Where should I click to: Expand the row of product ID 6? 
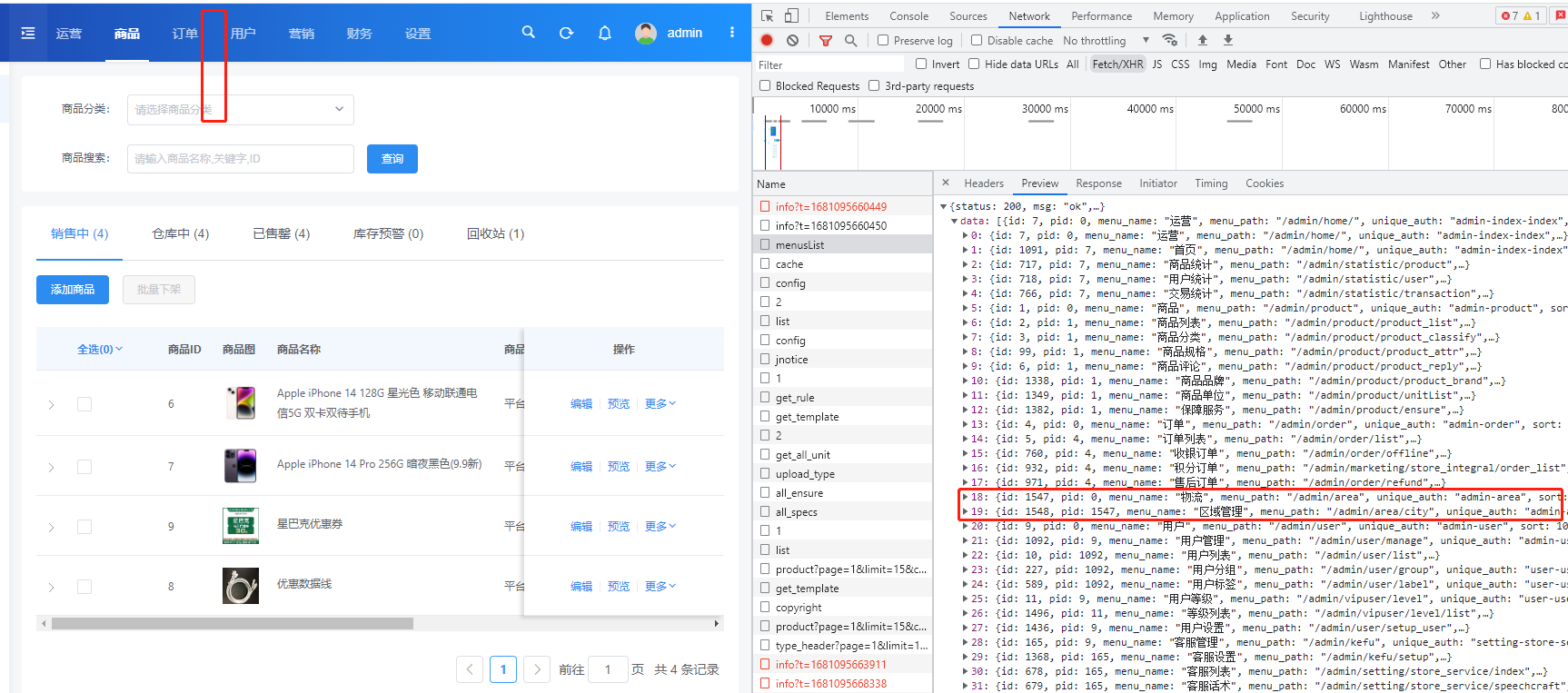pyautogui.click(x=51, y=404)
